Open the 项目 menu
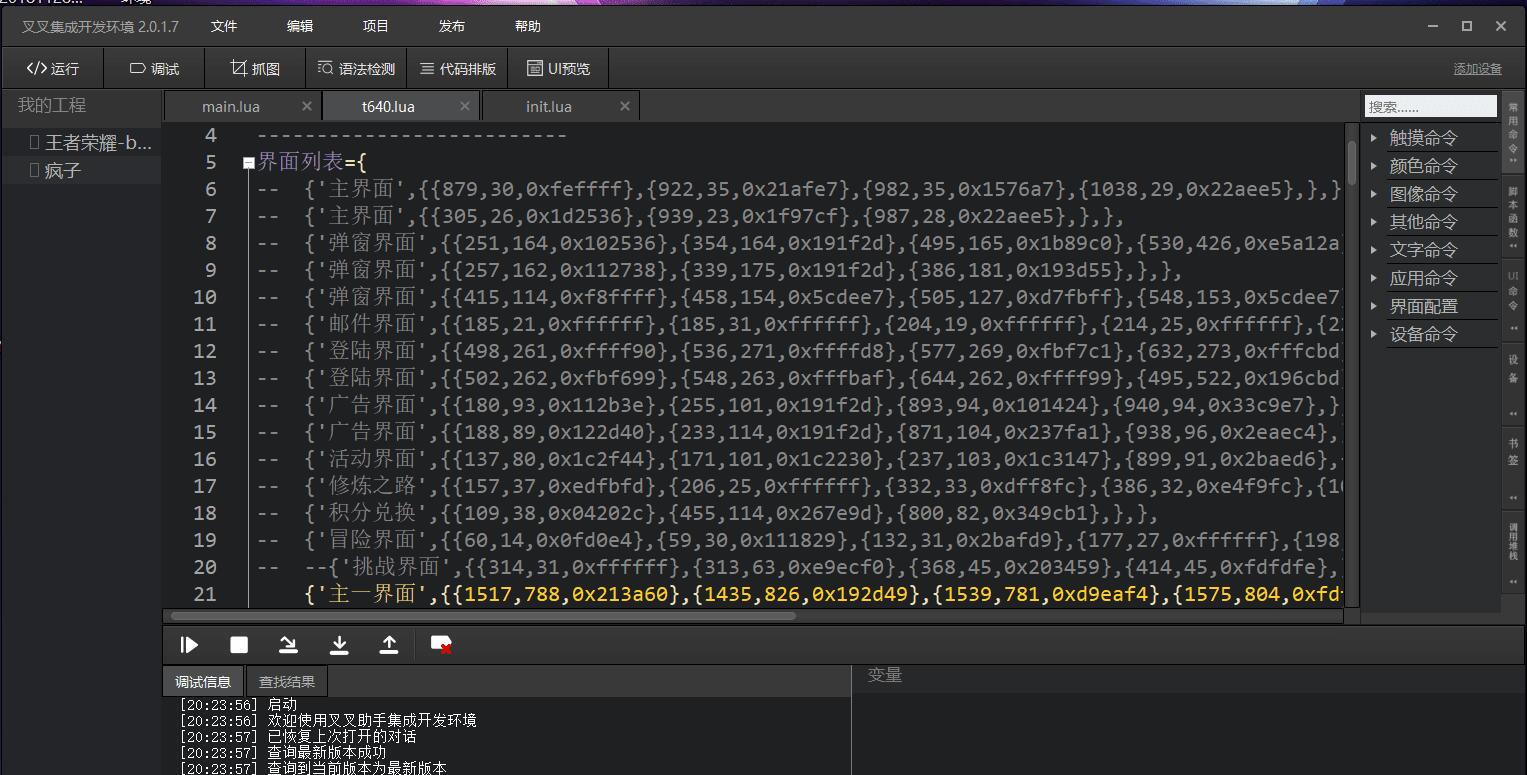Image resolution: width=1527 pixels, height=775 pixels. click(376, 27)
